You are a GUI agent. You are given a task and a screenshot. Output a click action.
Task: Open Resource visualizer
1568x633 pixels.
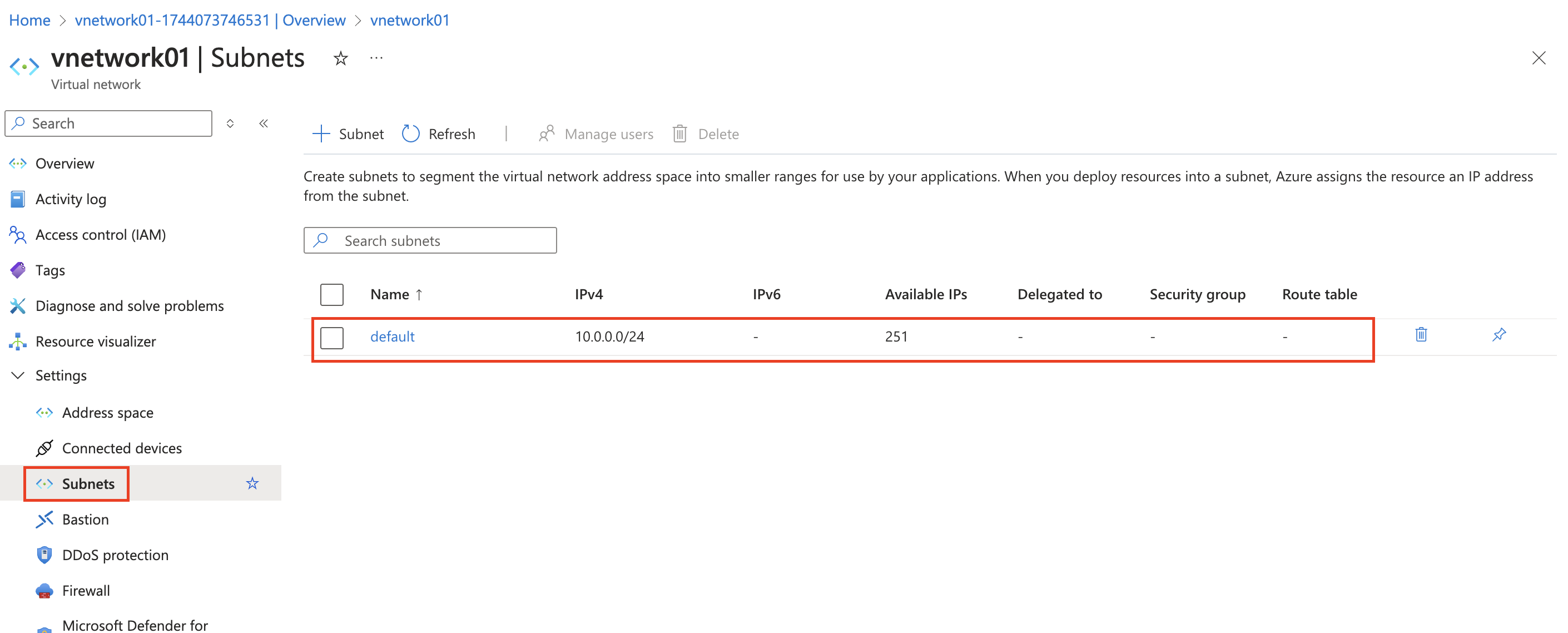(x=96, y=342)
